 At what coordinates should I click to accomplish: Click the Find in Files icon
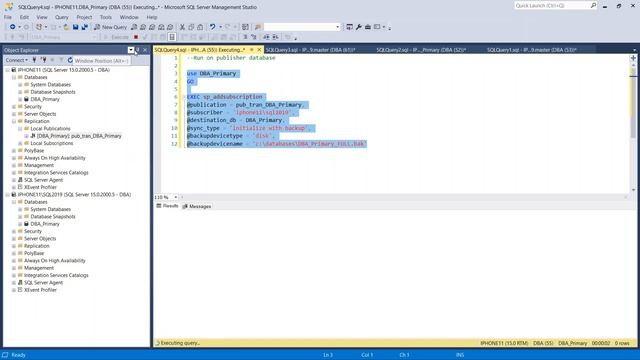tap(258, 27)
